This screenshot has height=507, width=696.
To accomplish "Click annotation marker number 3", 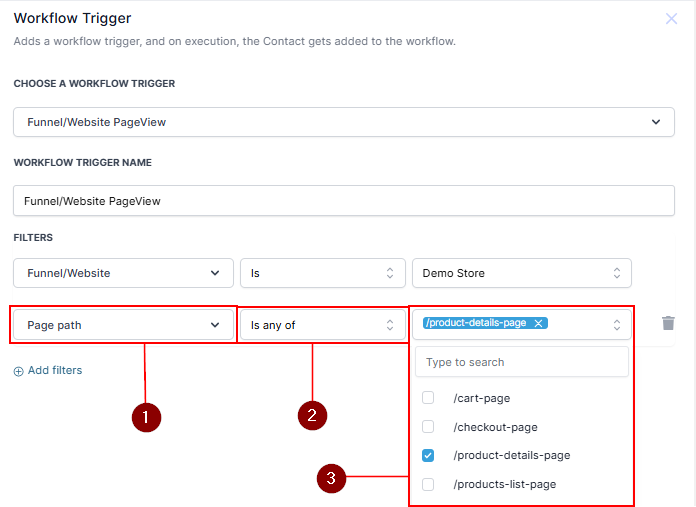I will click(331, 479).
